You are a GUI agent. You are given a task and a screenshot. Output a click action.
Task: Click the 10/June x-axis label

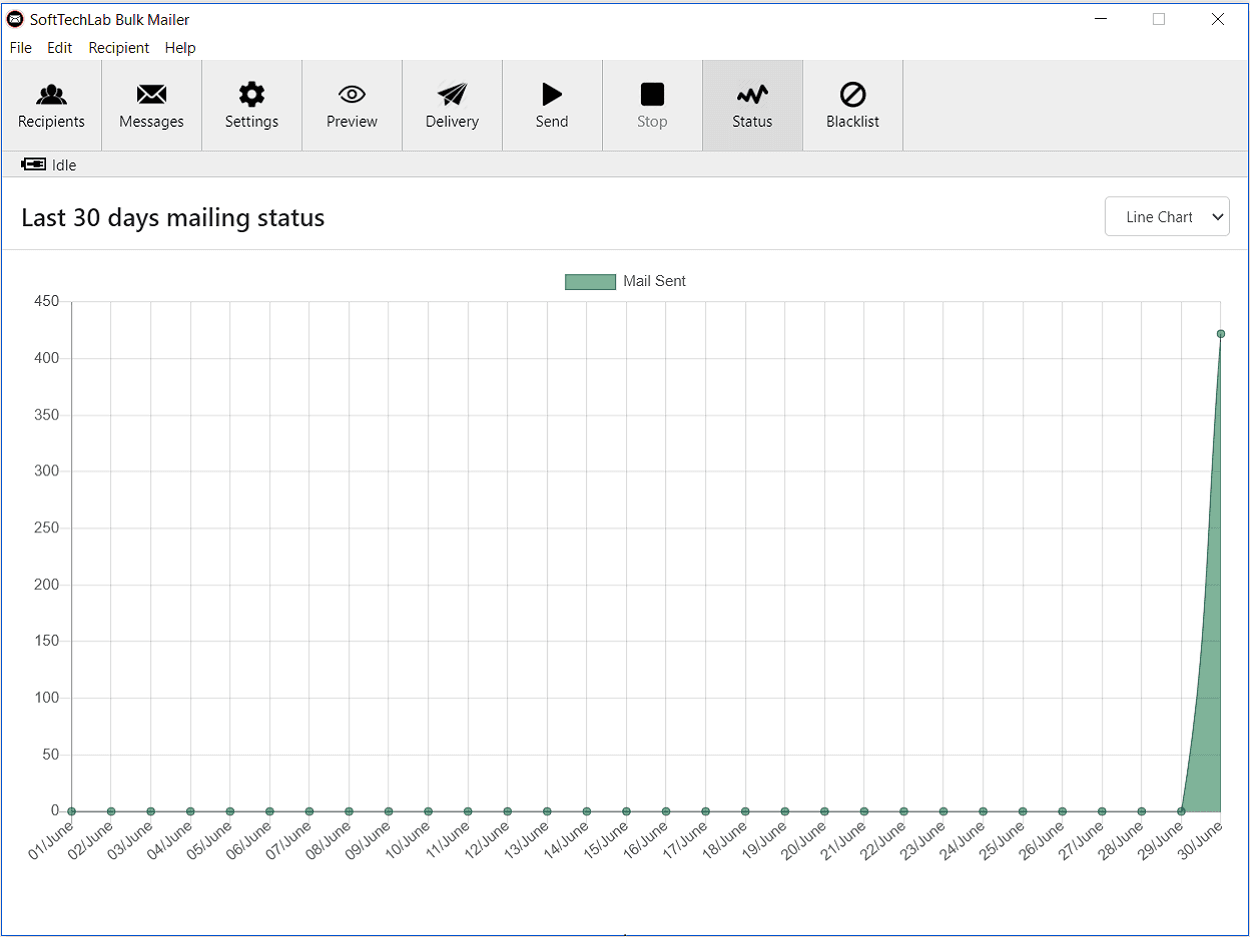409,840
